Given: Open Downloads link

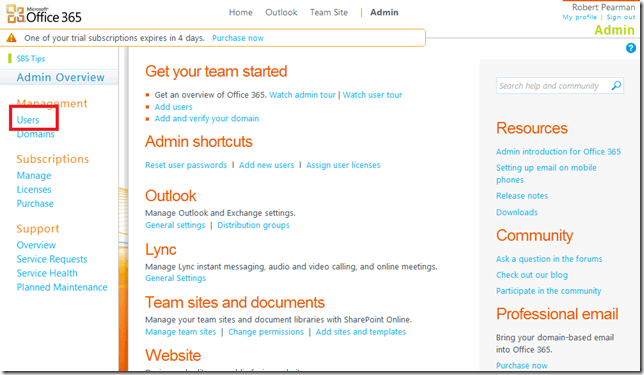Looking at the screenshot, I should click(517, 212).
